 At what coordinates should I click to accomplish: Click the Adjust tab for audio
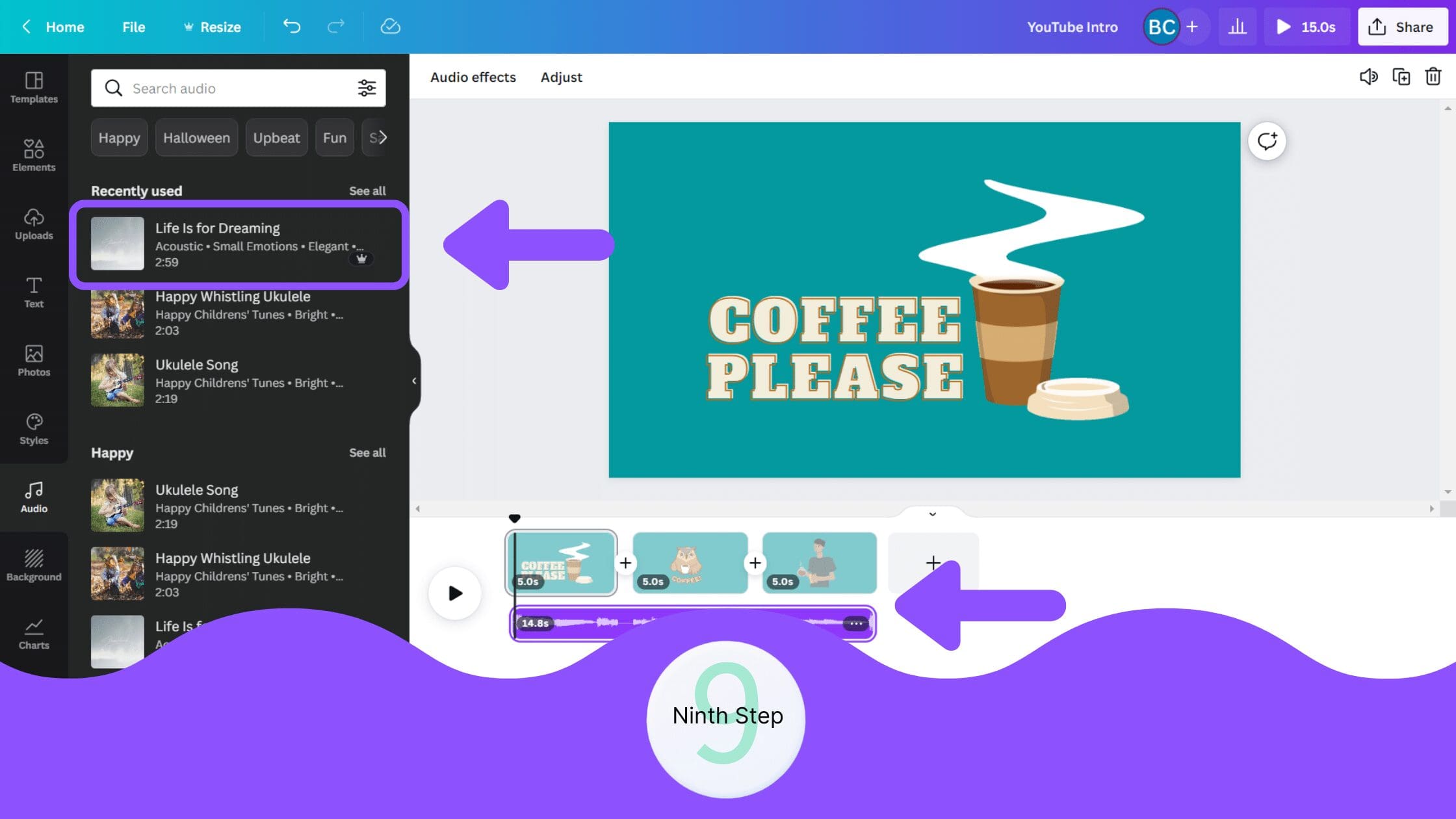point(560,77)
